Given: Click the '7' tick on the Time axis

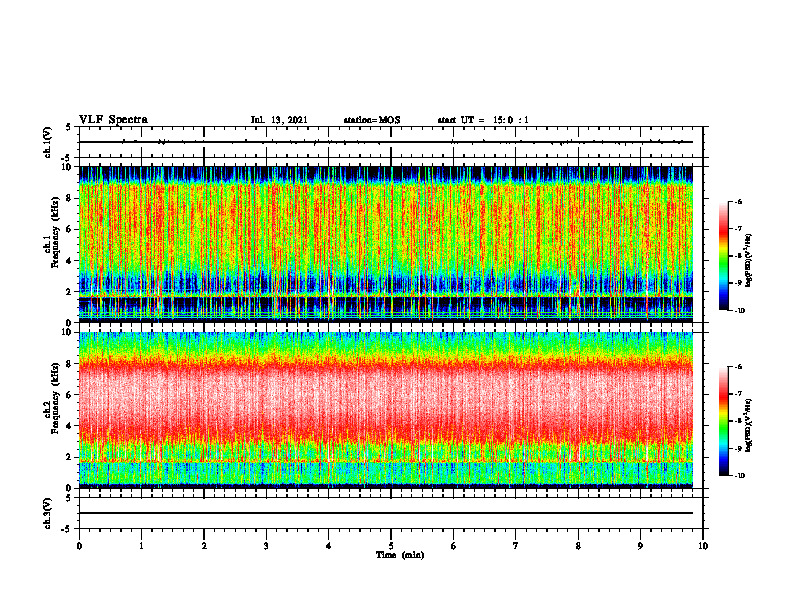Looking at the screenshot, I should (x=516, y=546).
